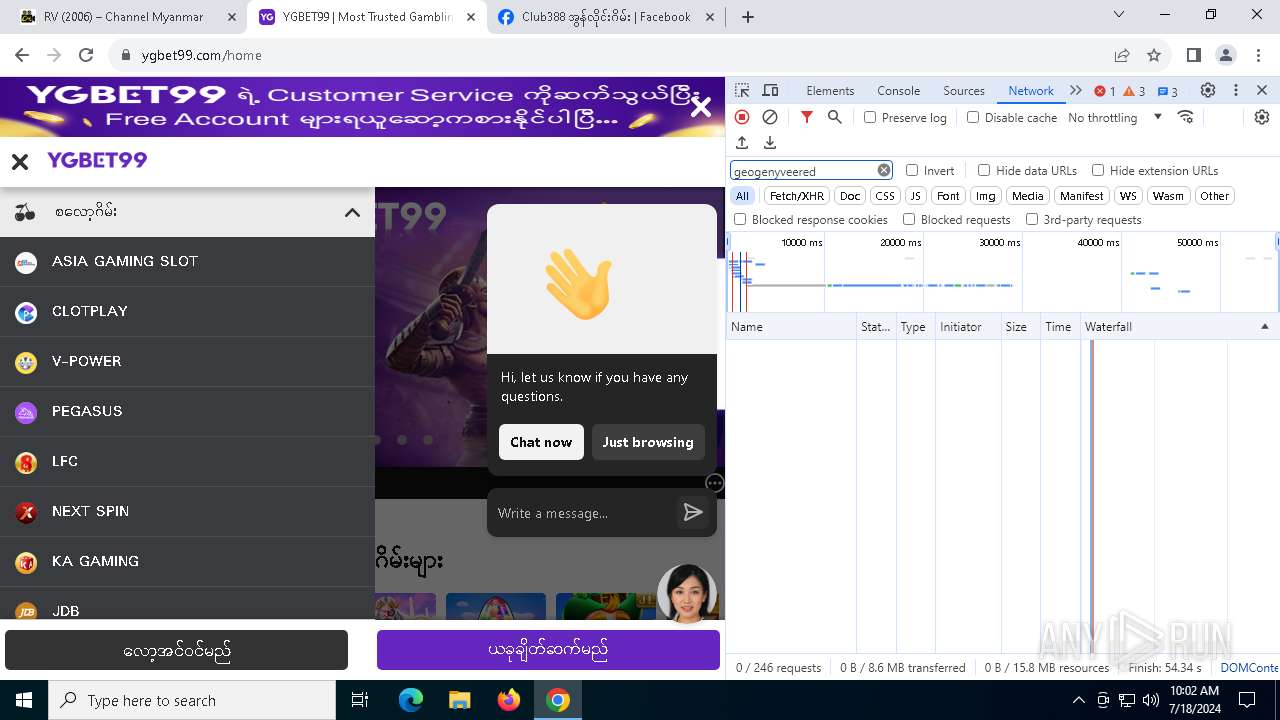Image resolution: width=1280 pixels, height=720 pixels.
Task: Open network search with magnifier icon
Action: click(835, 117)
